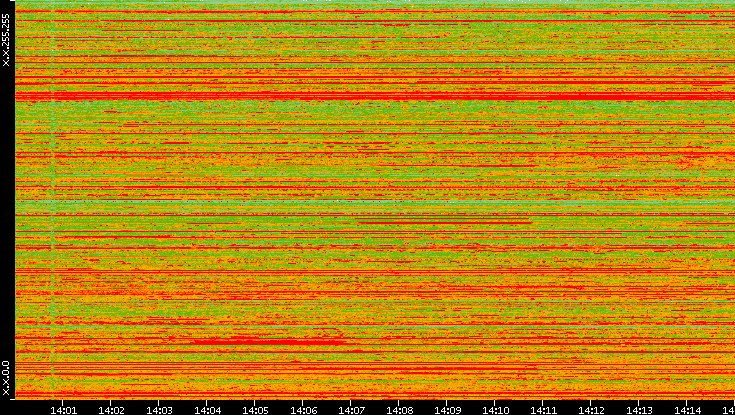Click the 14:14 time axis label
This screenshot has height=415, width=735.
click(x=687, y=410)
